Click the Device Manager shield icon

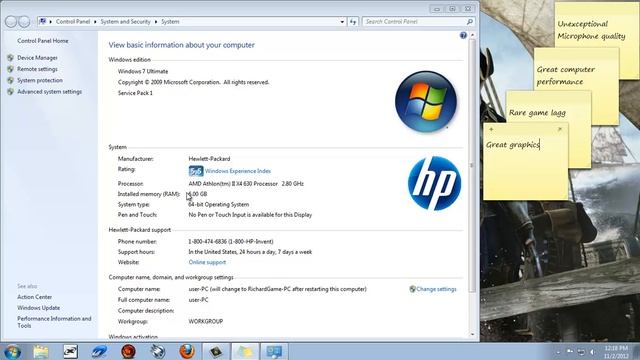point(11,58)
